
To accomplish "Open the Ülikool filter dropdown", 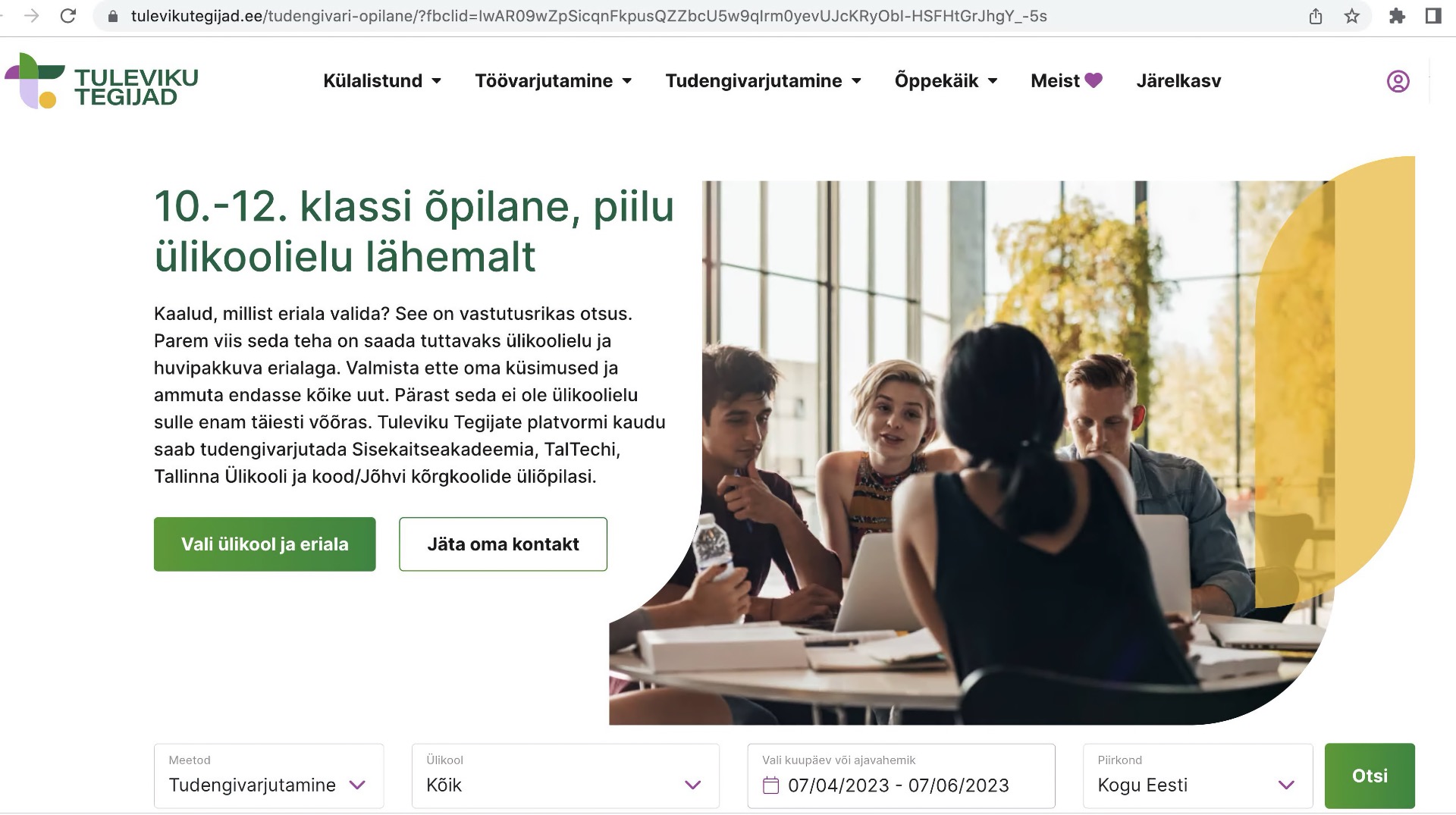I will click(565, 776).
